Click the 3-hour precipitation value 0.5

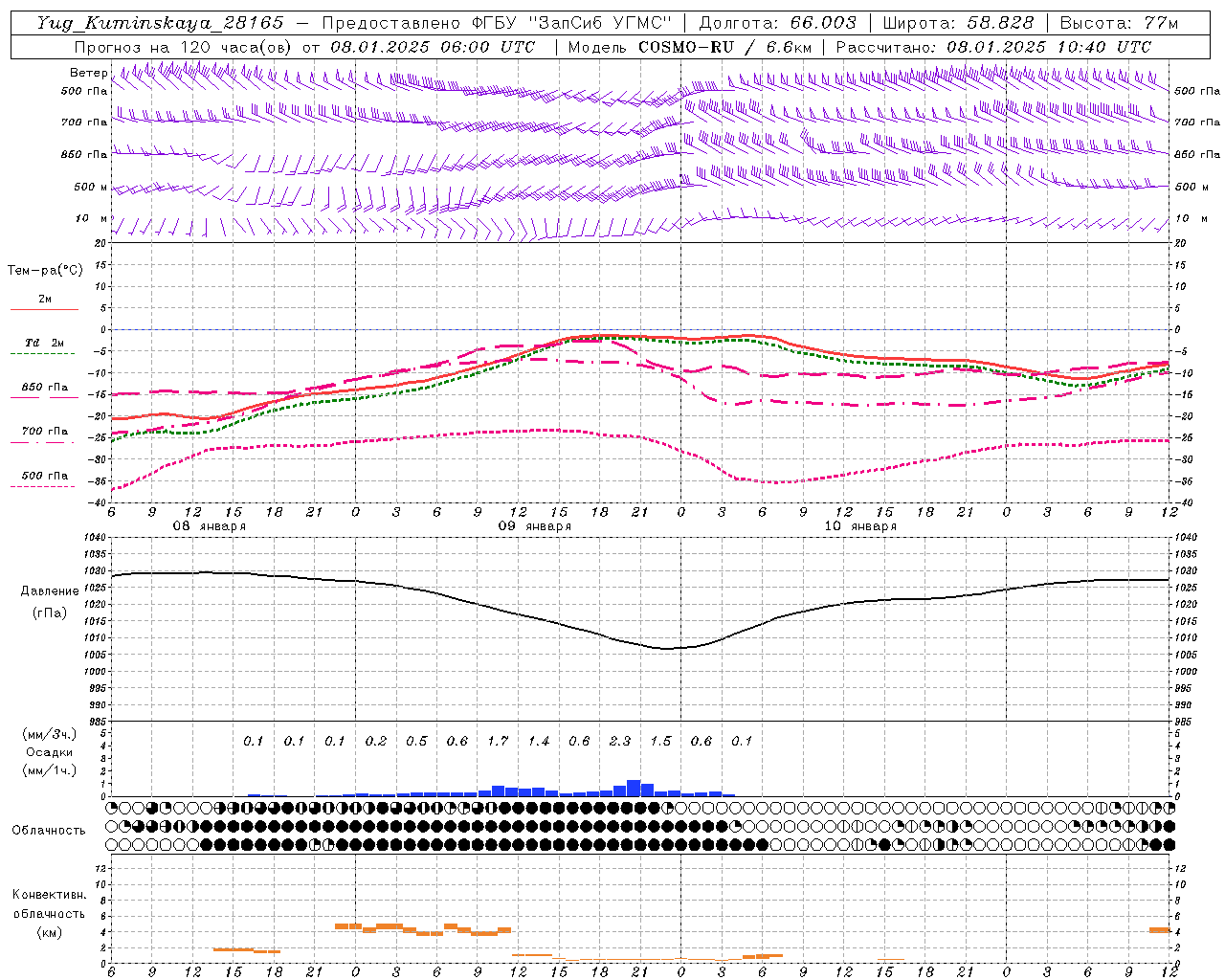(x=416, y=741)
